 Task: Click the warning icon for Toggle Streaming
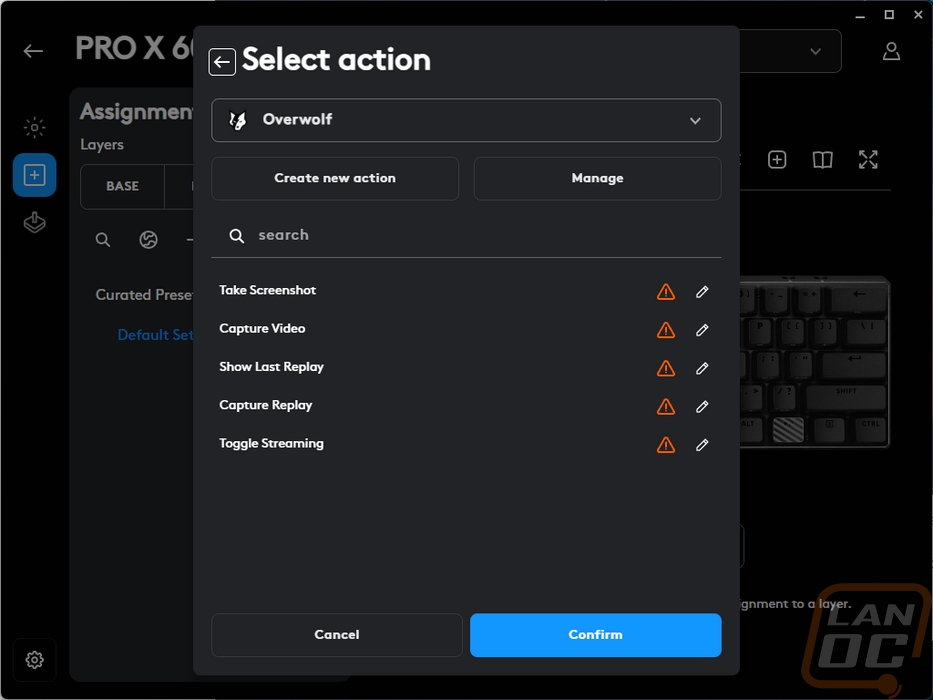coord(666,445)
